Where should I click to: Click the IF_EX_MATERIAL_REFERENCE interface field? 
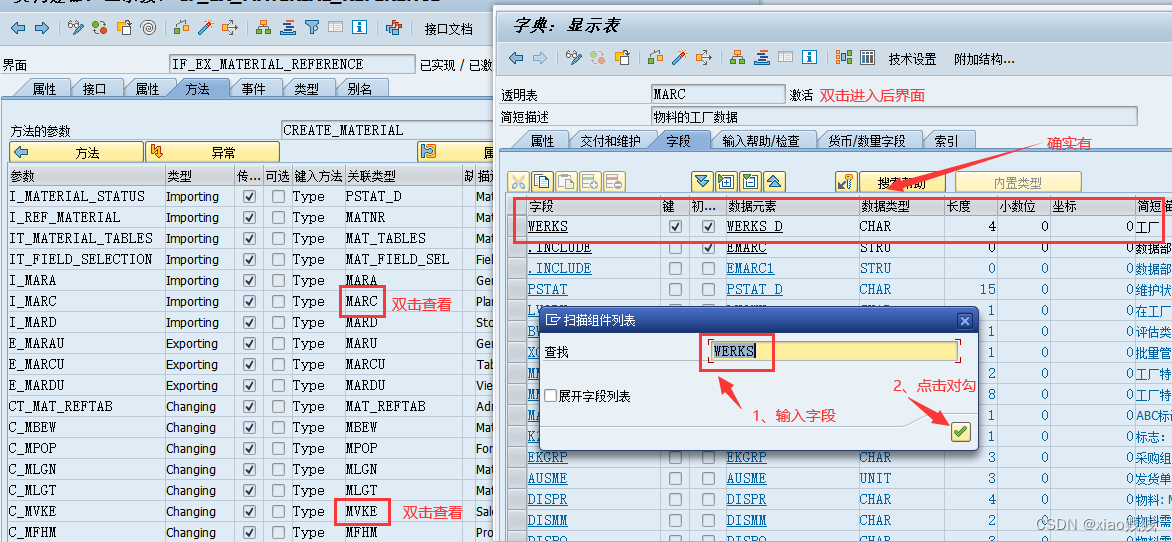click(292, 64)
